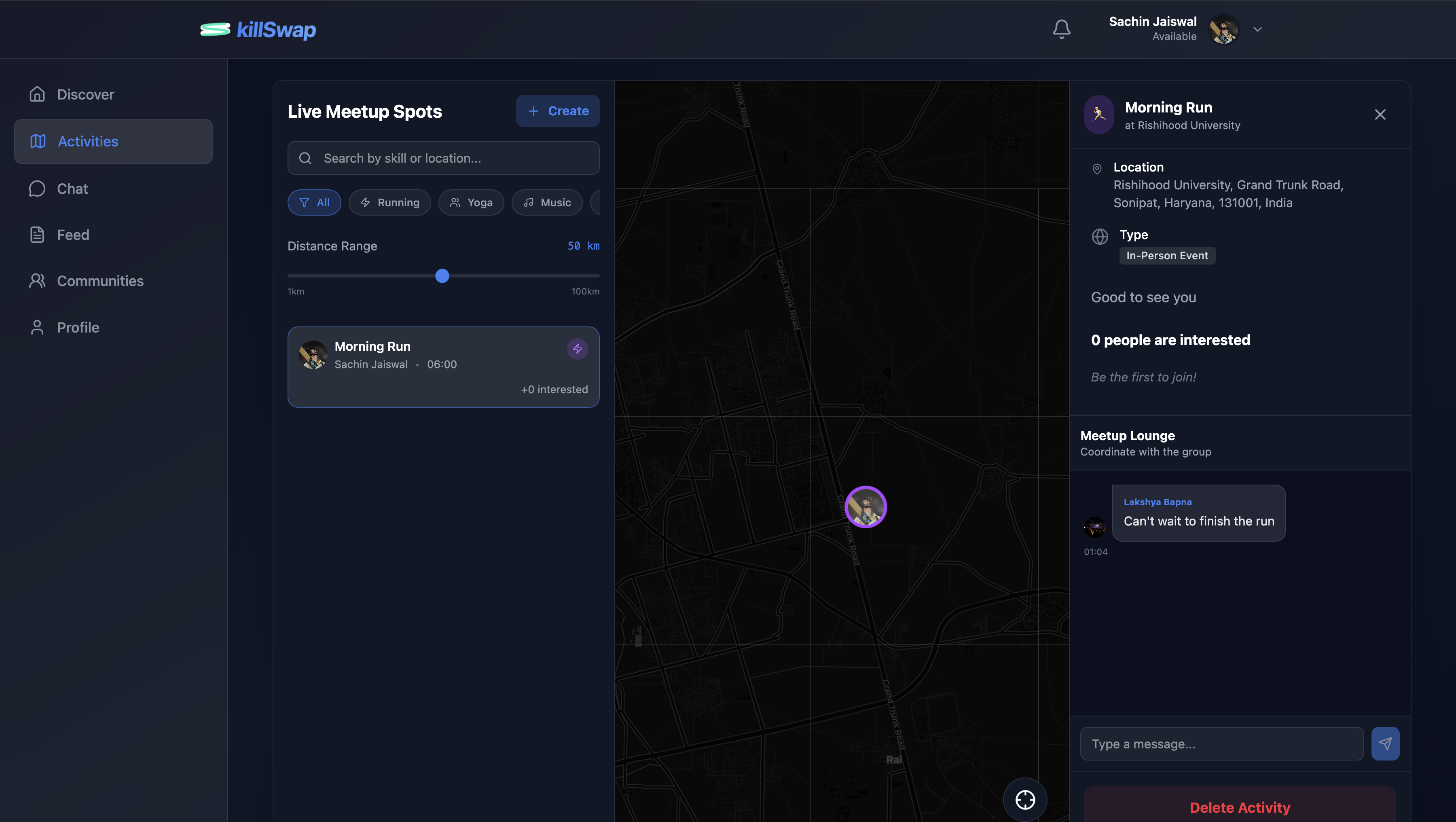Open Sachin Jaiswal profile avatar menu
This screenshot has width=1456, height=822.
[x=1223, y=29]
